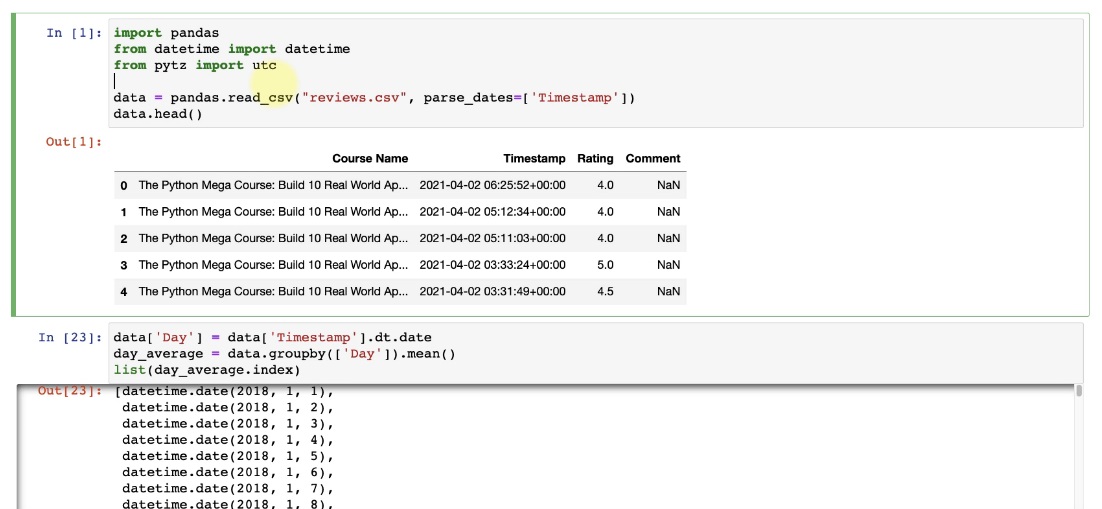Viewport: 1102px width, 509px height.
Task: Click the output scrollbar thumb of Out[23]
Action: pos(1079,391)
